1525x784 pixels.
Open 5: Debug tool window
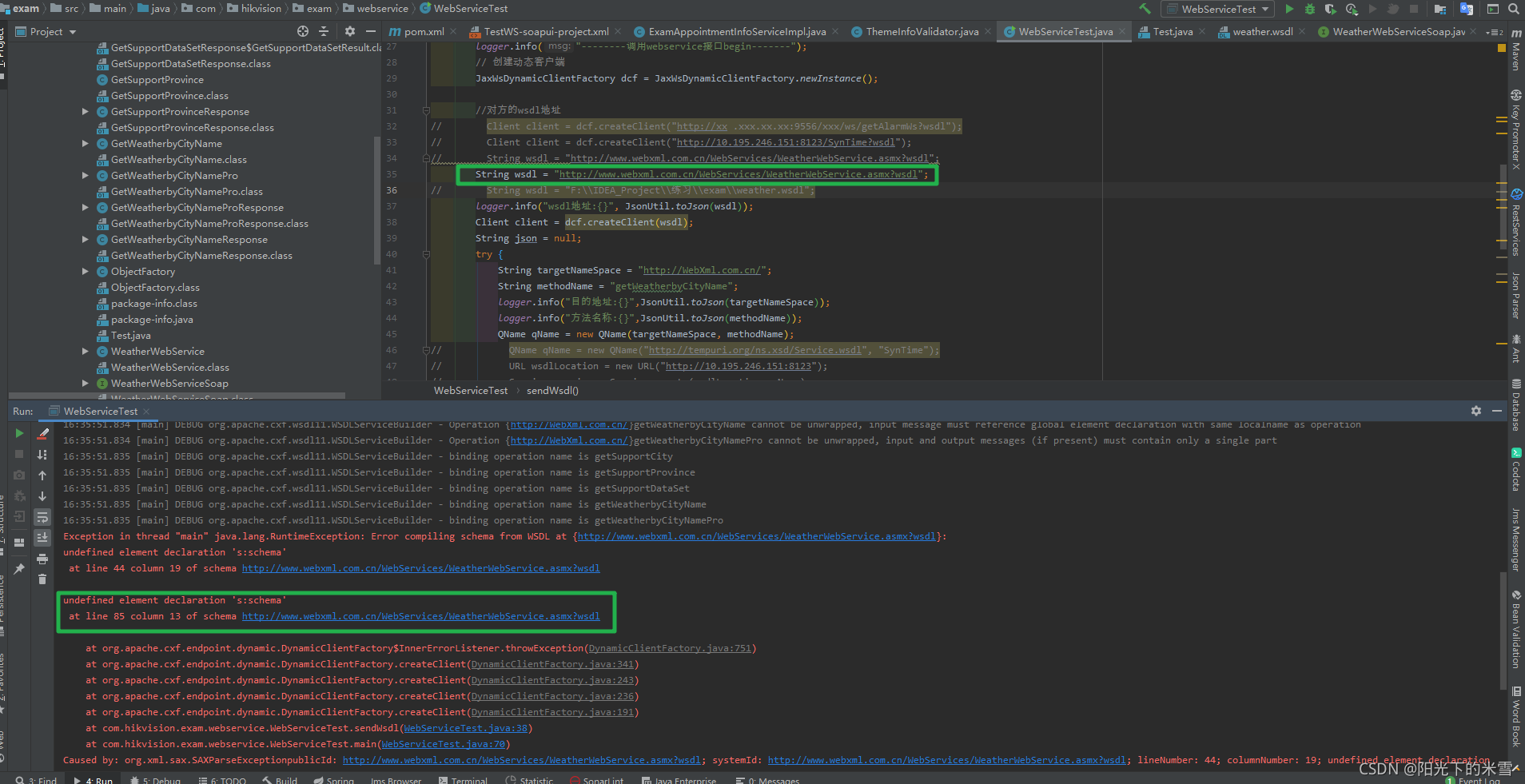(155, 779)
